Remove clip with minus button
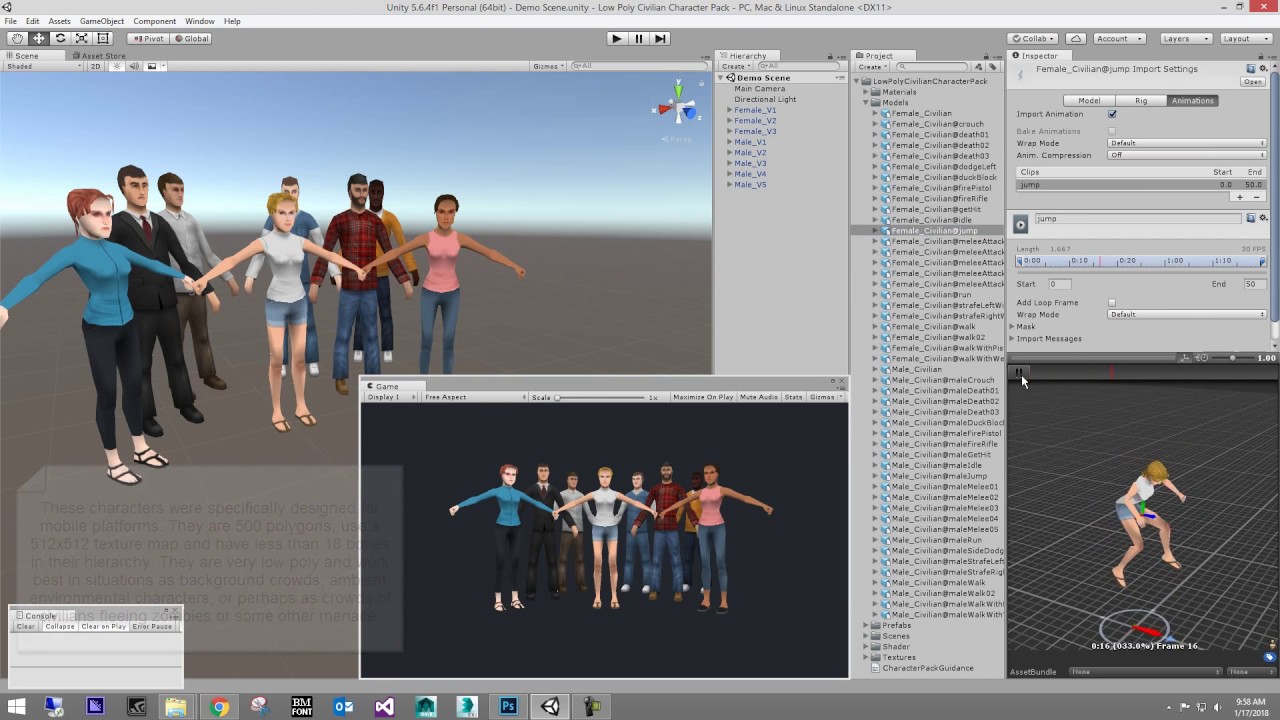 (1257, 197)
